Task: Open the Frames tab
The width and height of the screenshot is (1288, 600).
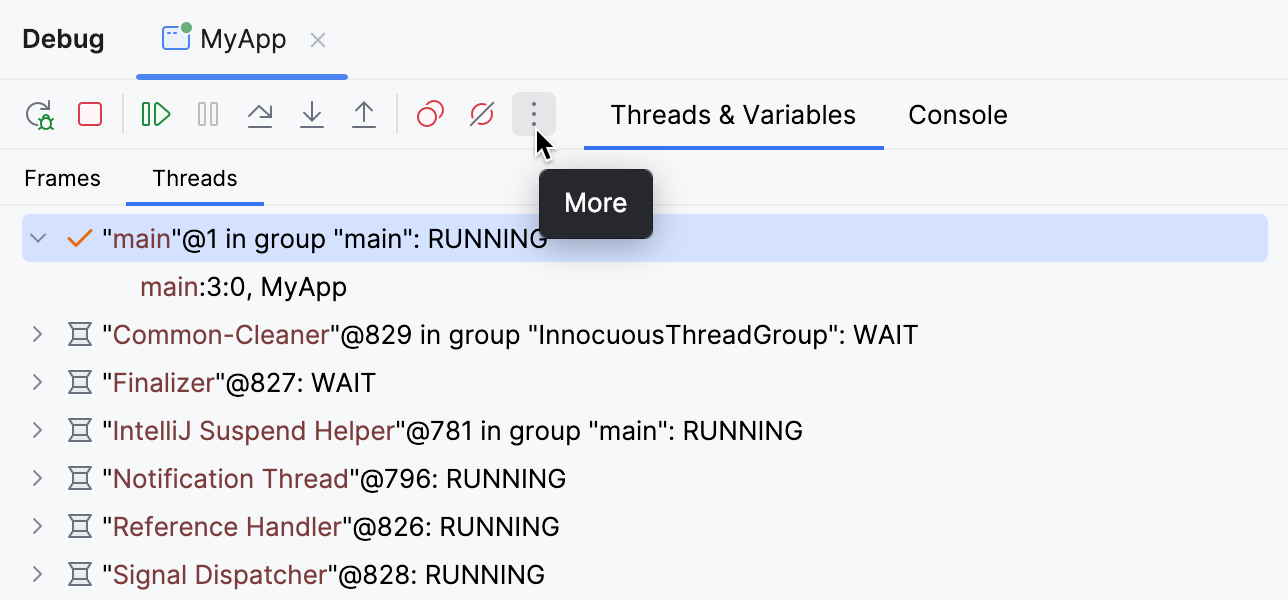Action: pyautogui.click(x=62, y=178)
